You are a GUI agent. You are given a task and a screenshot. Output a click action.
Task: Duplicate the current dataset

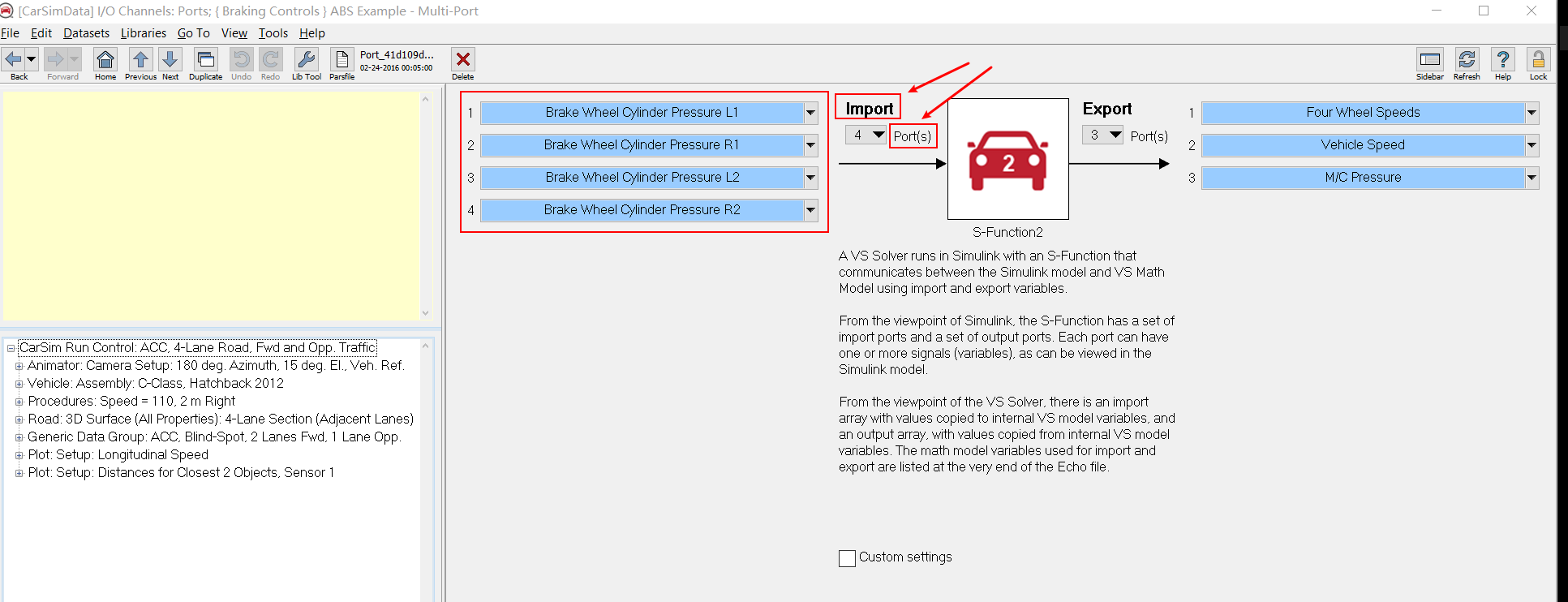(x=206, y=59)
